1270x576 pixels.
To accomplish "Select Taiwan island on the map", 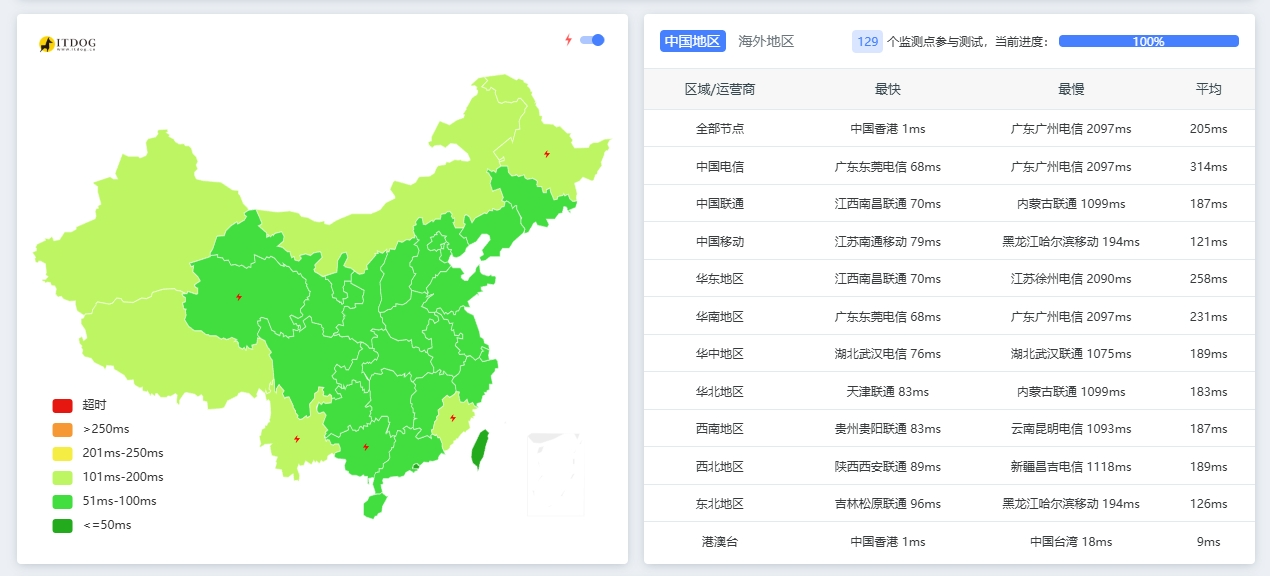I will [480, 449].
